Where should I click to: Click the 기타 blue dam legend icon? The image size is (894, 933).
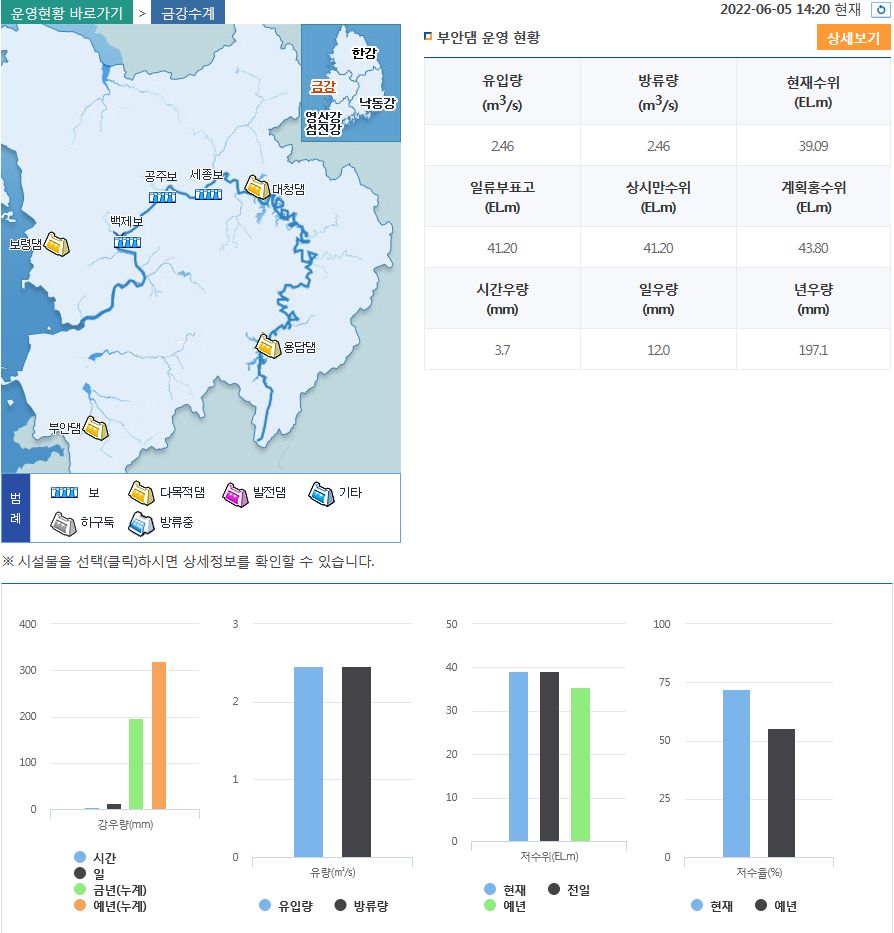pyautogui.click(x=321, y=494)
